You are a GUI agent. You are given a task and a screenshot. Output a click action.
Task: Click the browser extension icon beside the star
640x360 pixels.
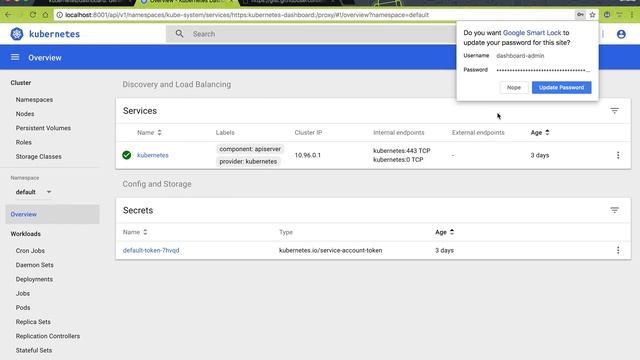[x=607, y=15]
